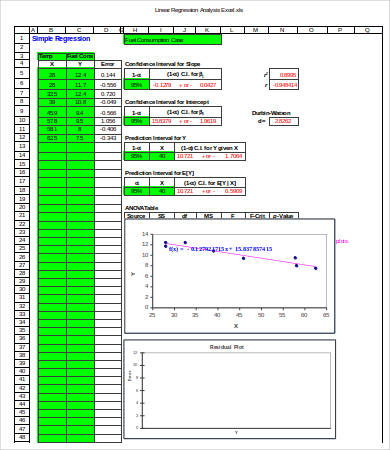Click the X value 32.5 in row 7

click(52, 94)
